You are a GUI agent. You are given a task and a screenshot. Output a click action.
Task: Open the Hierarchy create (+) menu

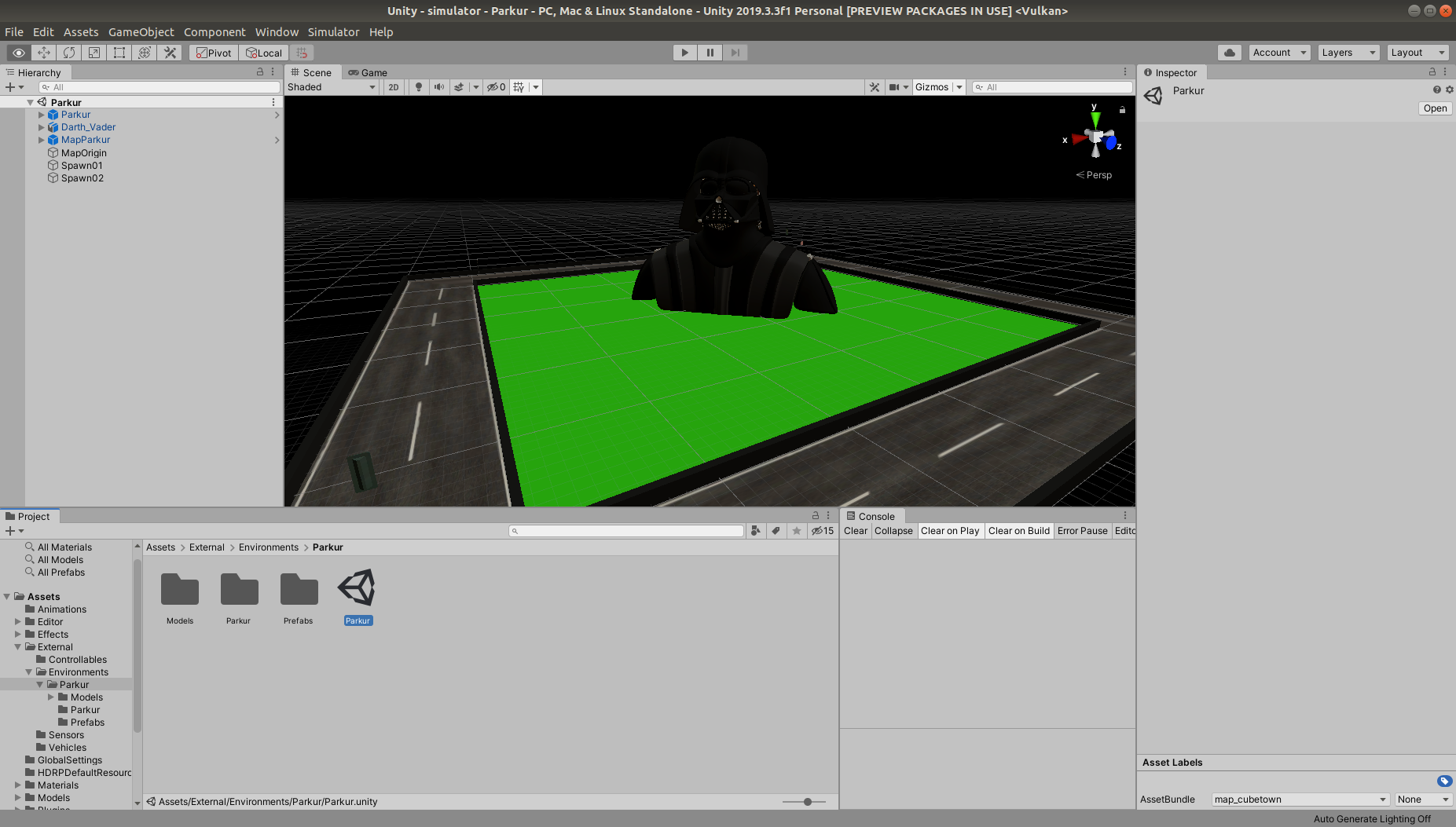click(14, 87)
